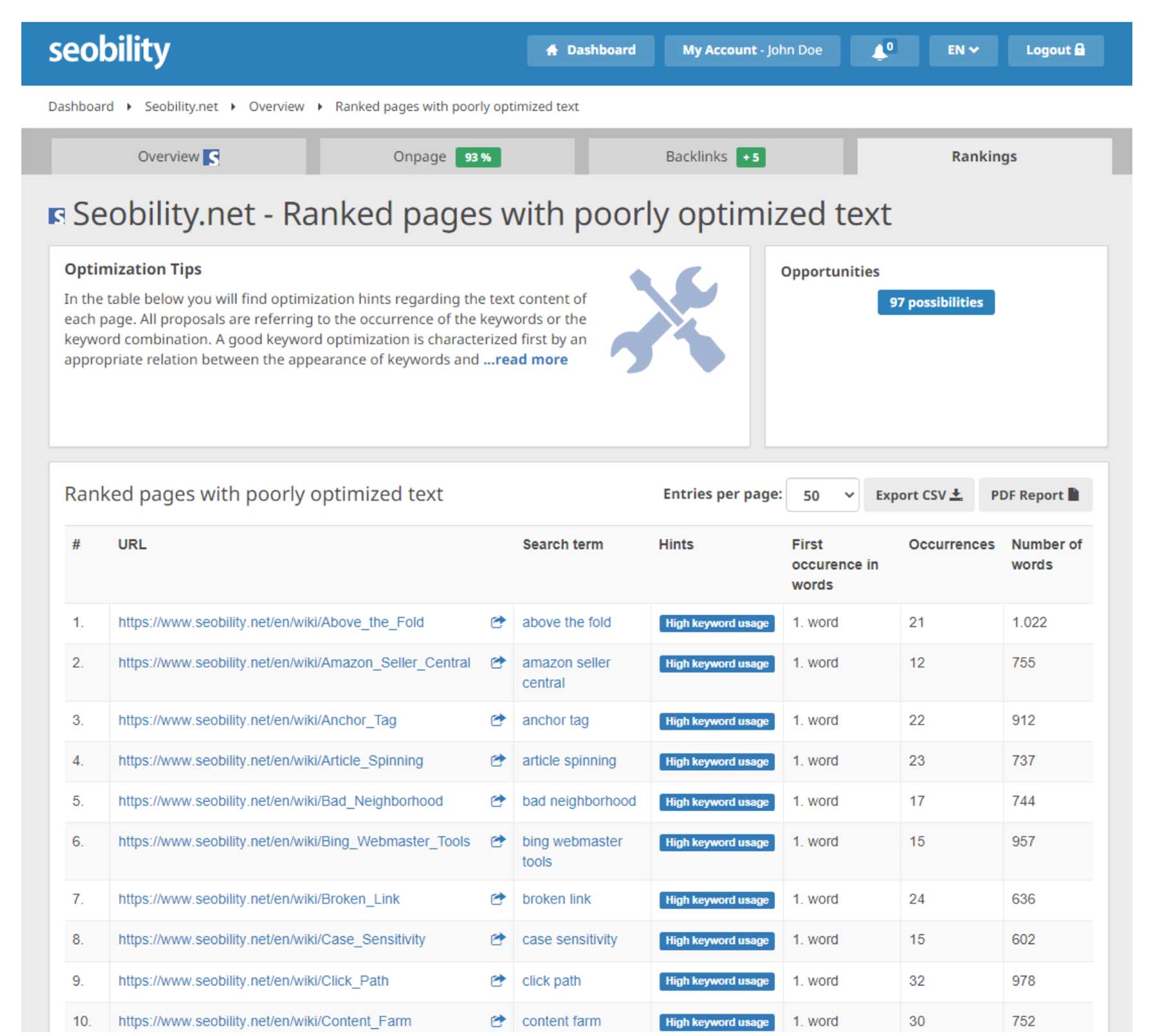1155x1036 pixels.
Task: Click Export CSV button
Action: coord(918,495)
